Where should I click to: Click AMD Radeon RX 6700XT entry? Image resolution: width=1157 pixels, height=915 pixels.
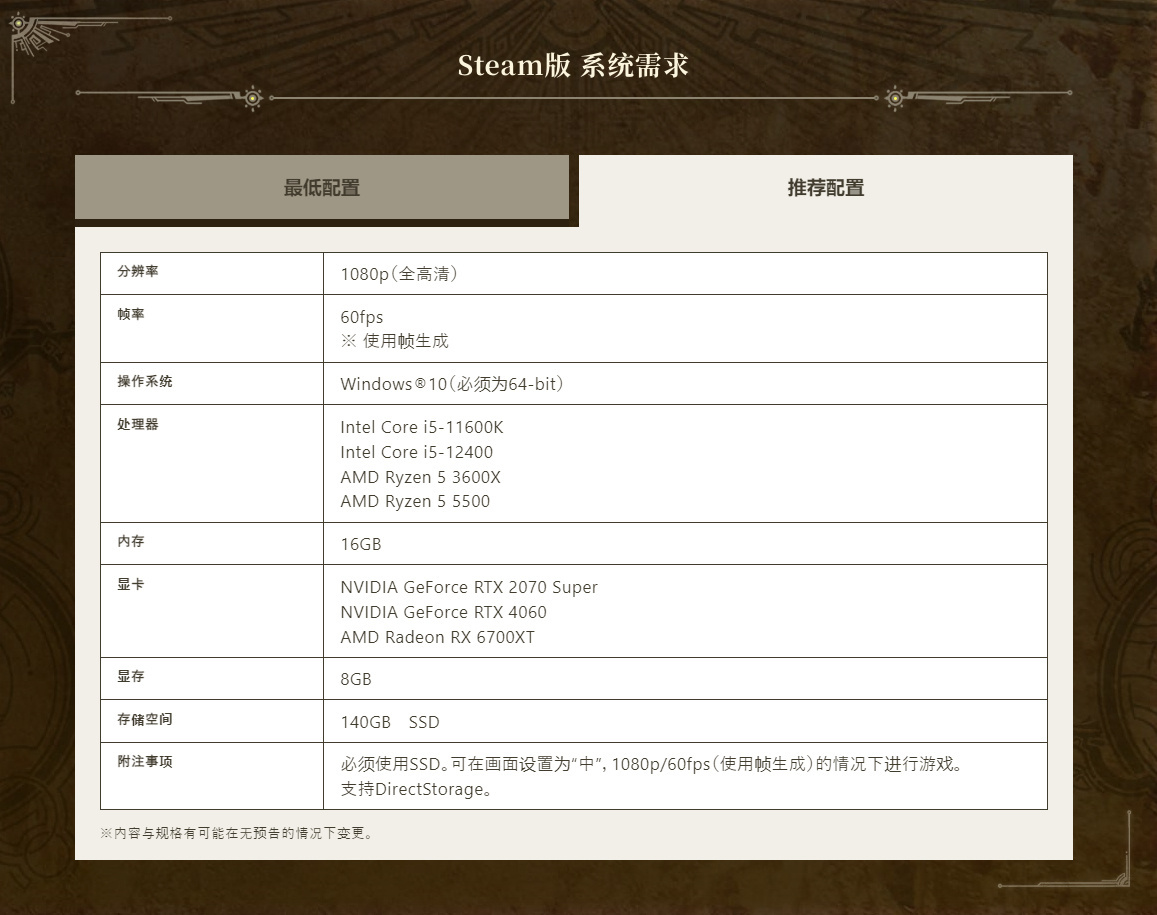point(438,638)
